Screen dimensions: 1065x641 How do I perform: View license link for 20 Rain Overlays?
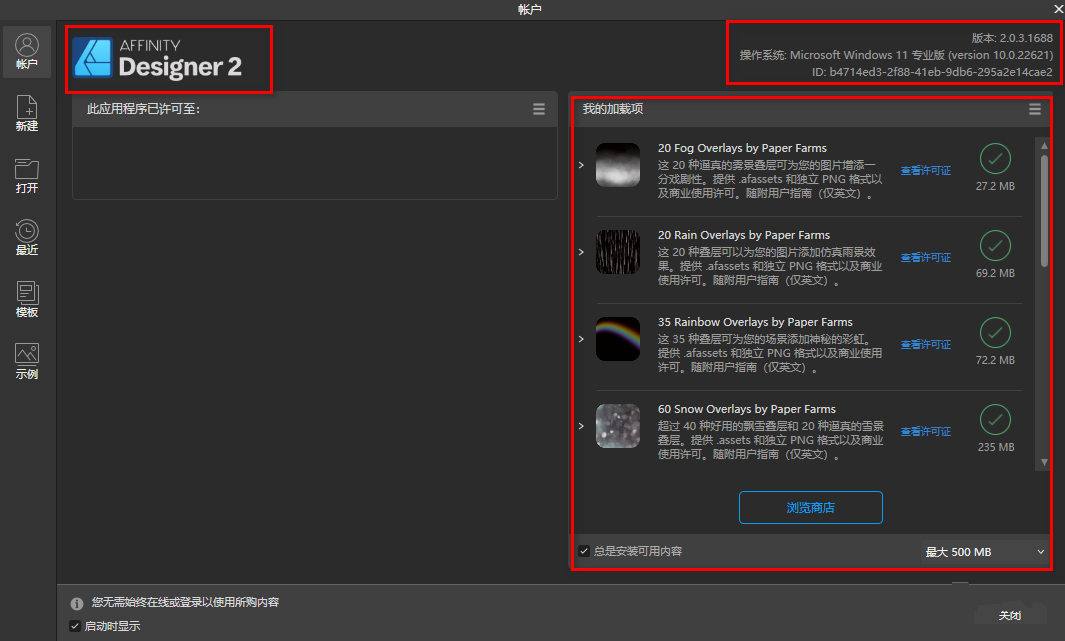coord(926,257)
